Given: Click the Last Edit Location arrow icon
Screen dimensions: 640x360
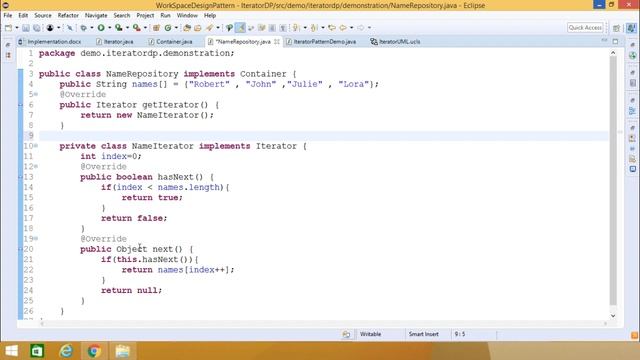Looking at the screenshot, I should tap(332, 28).
